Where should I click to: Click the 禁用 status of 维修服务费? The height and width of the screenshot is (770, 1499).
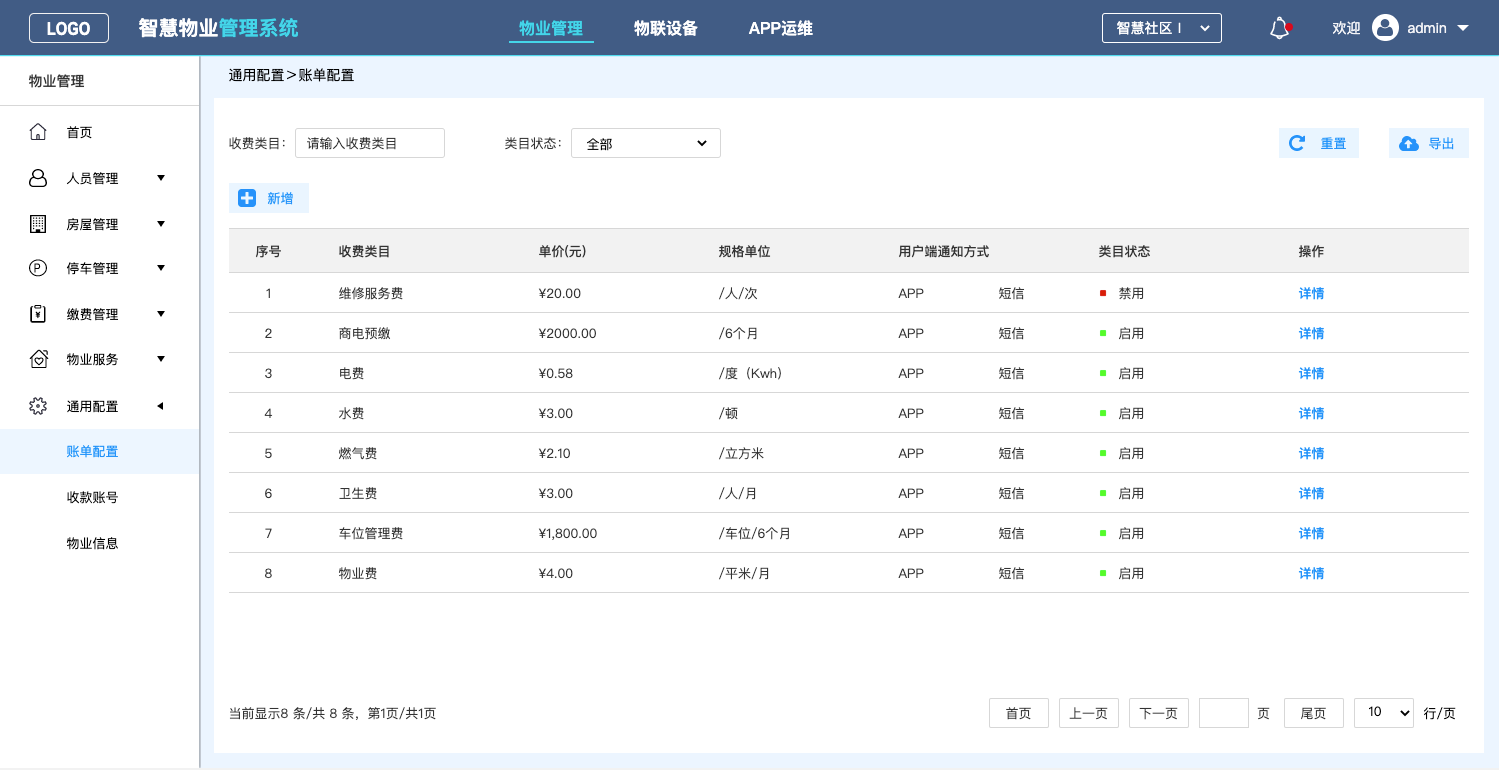click(x=1131, y=293)
